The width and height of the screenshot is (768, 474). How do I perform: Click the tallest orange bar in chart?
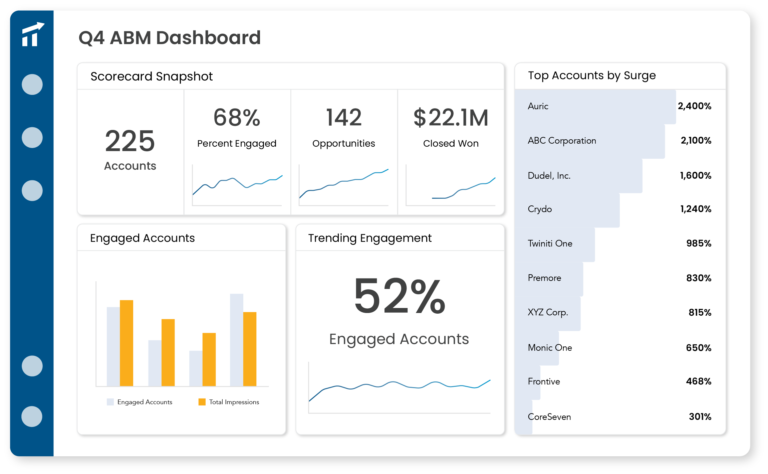(x=126, y=343)
